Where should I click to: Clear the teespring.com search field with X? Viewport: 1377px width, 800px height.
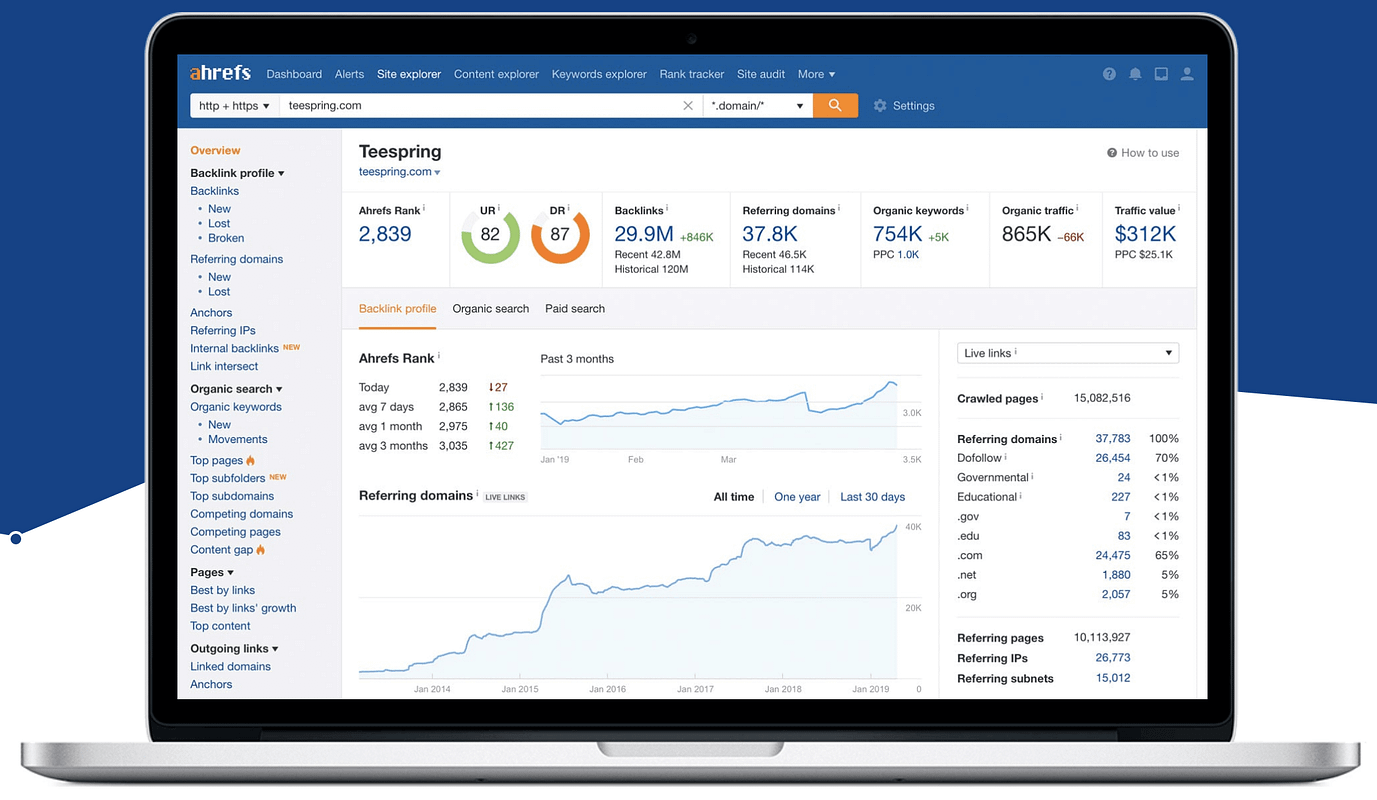tap(688, 105)
